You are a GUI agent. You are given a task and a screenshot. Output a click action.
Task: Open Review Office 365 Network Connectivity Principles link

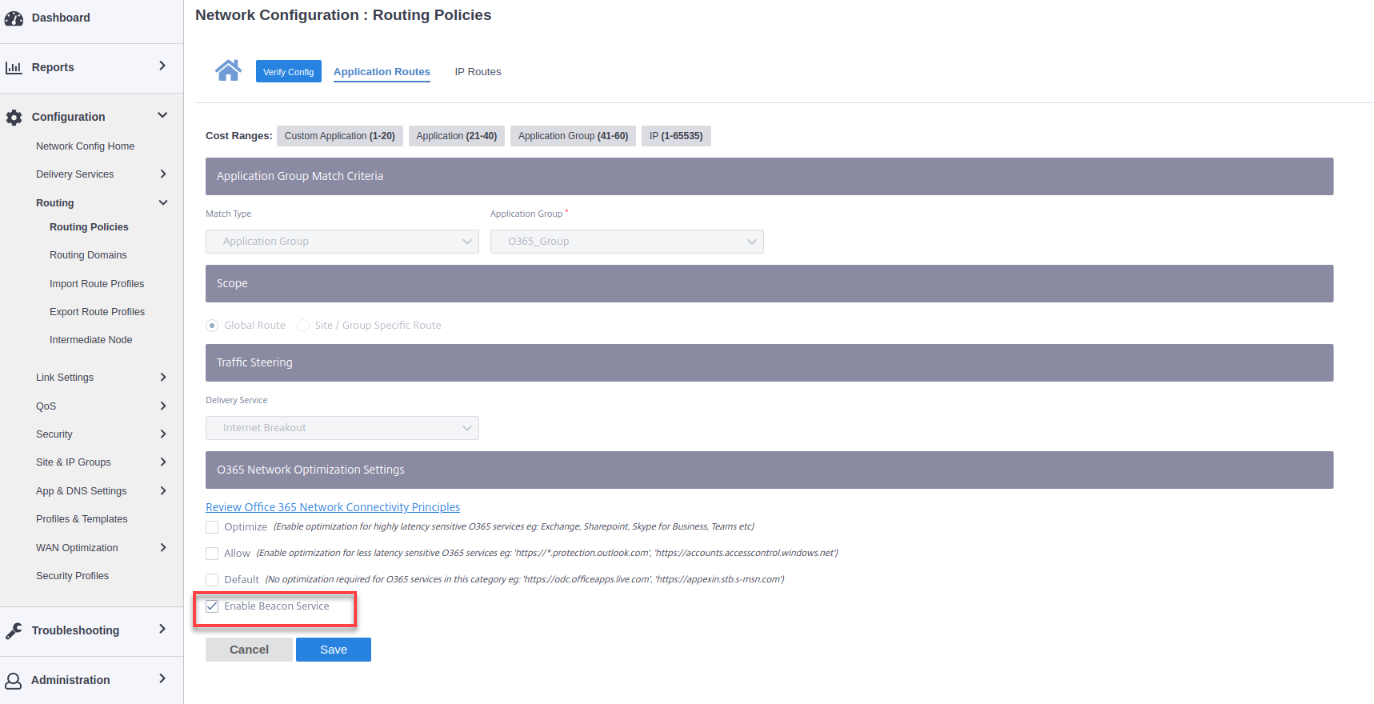(333, 507)
